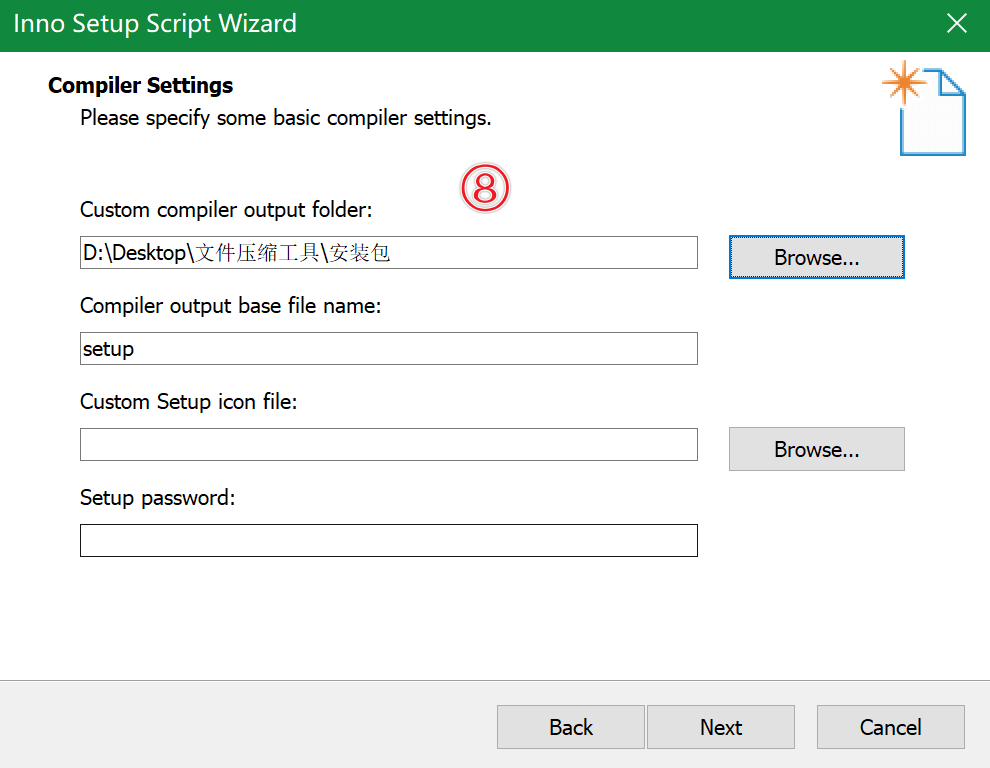990x768 pixels.
Task: Click the output base file name field
Action: [x=389, y=349]
